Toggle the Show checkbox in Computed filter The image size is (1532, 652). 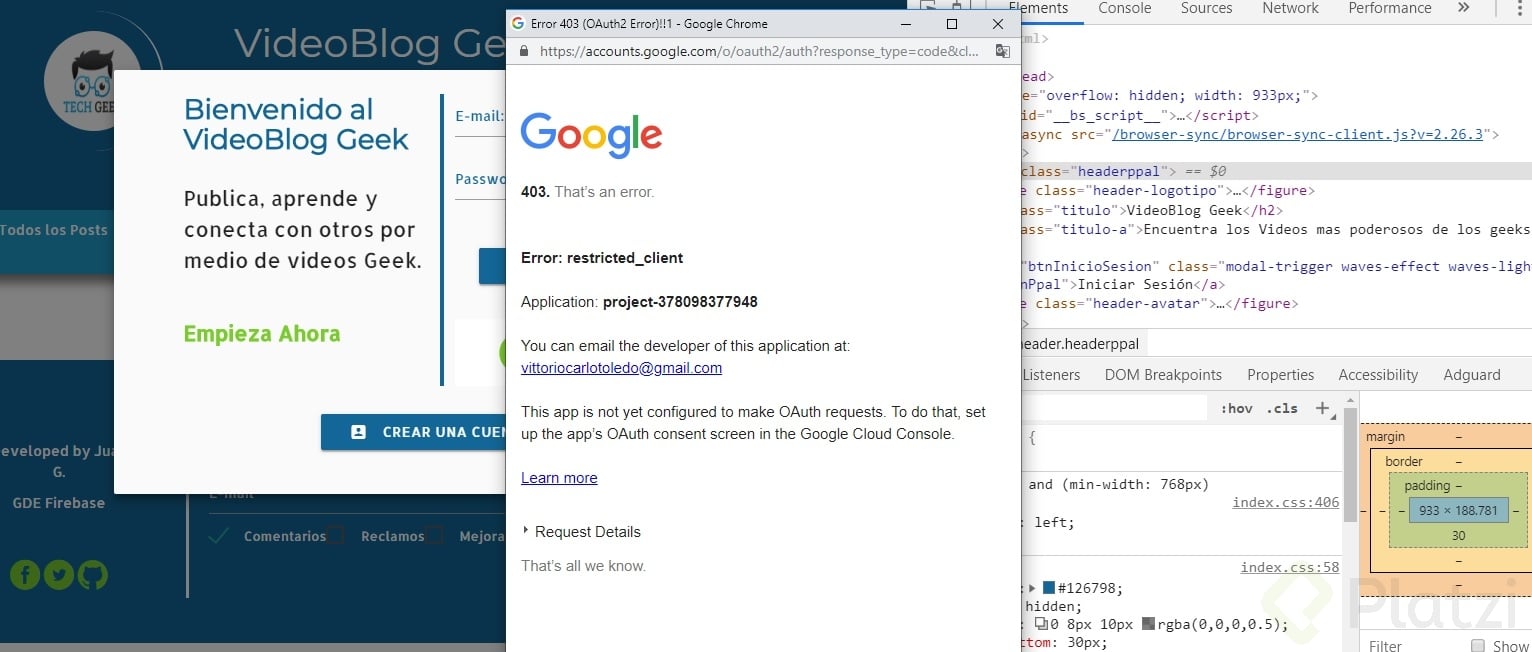tap(1478, 645)
